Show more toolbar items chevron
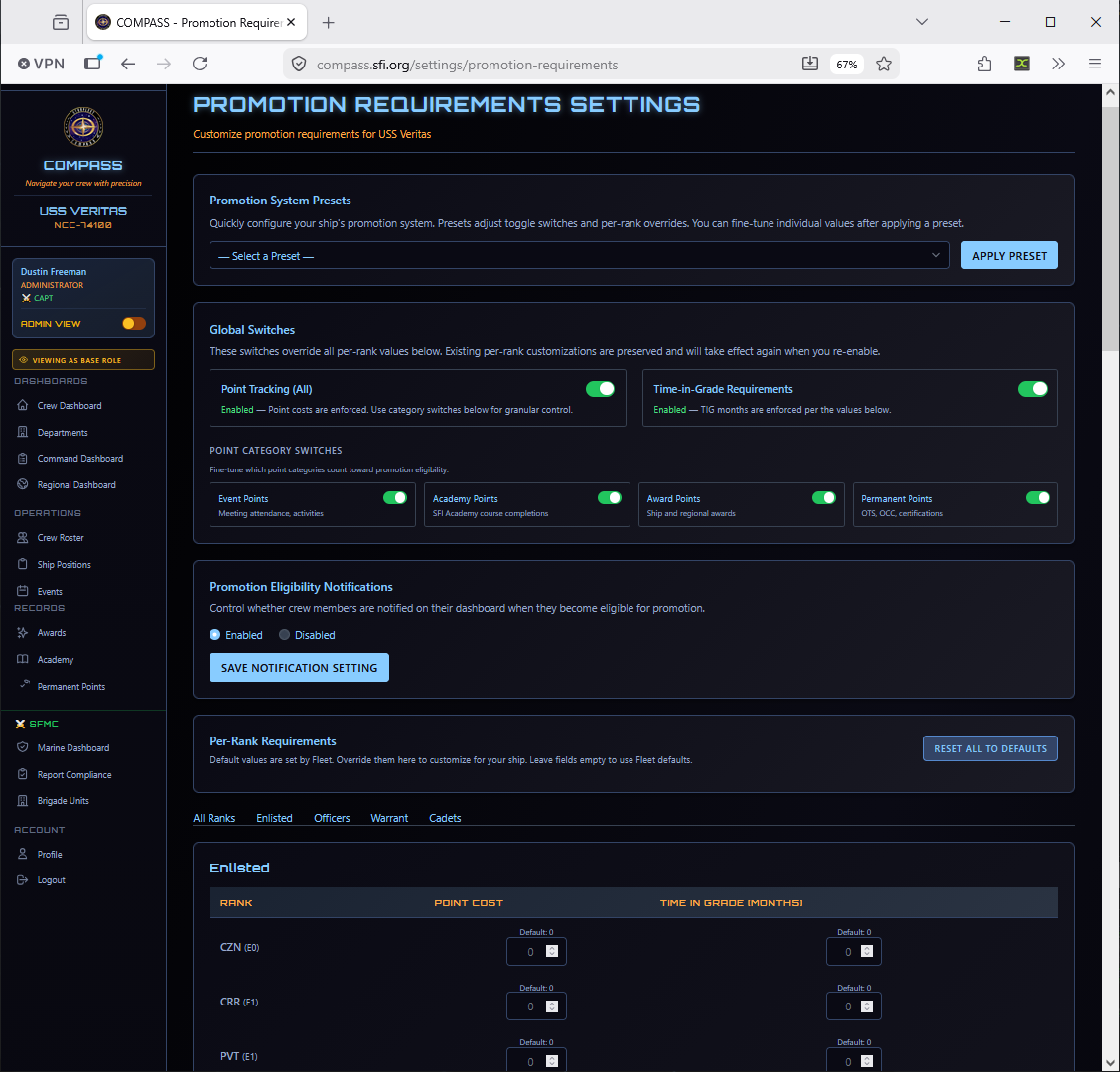The width and height of the screenshot is (1120, 1072). (x=1058, y=64)
